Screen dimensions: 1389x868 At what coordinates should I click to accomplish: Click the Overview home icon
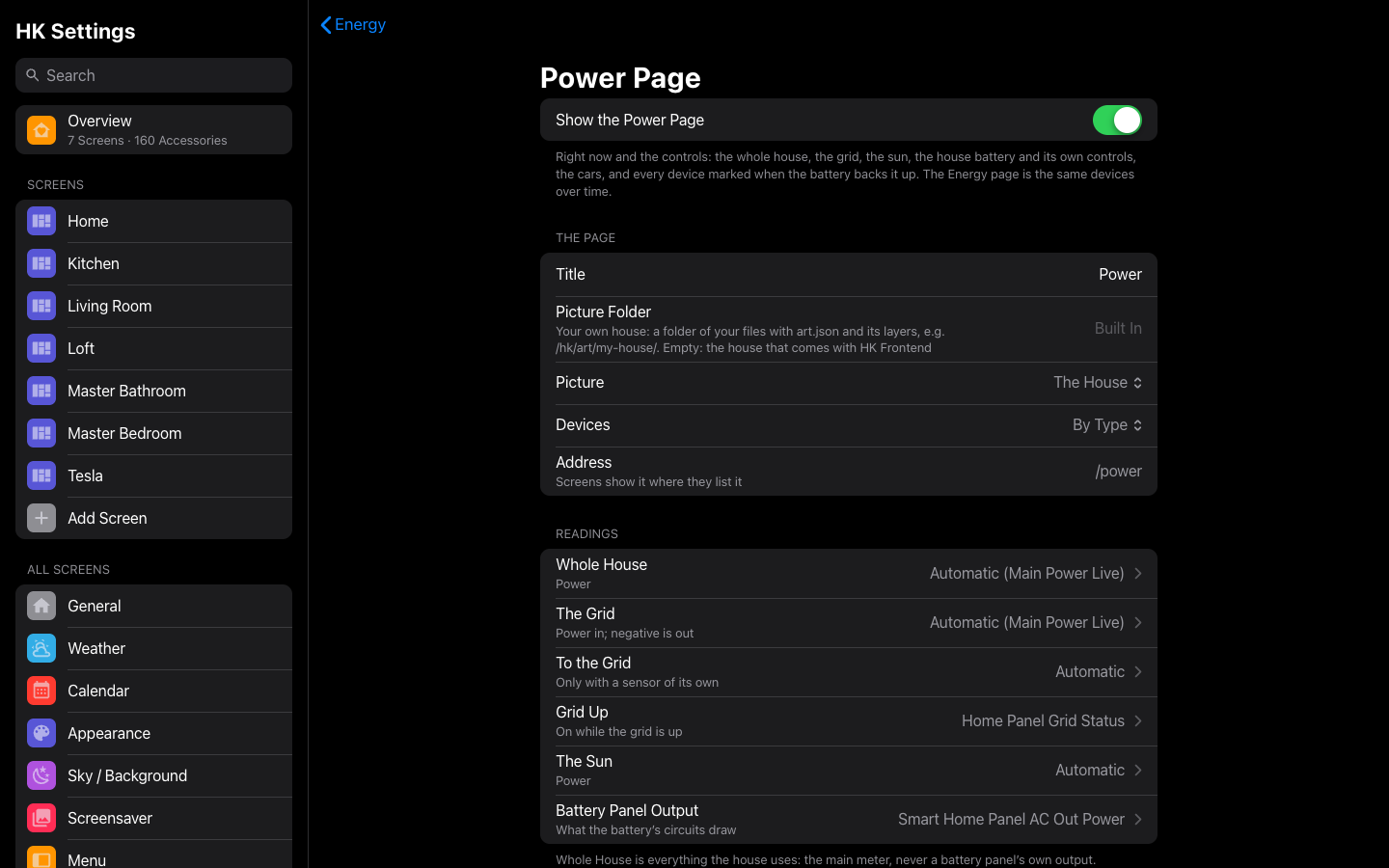[41, 130]
